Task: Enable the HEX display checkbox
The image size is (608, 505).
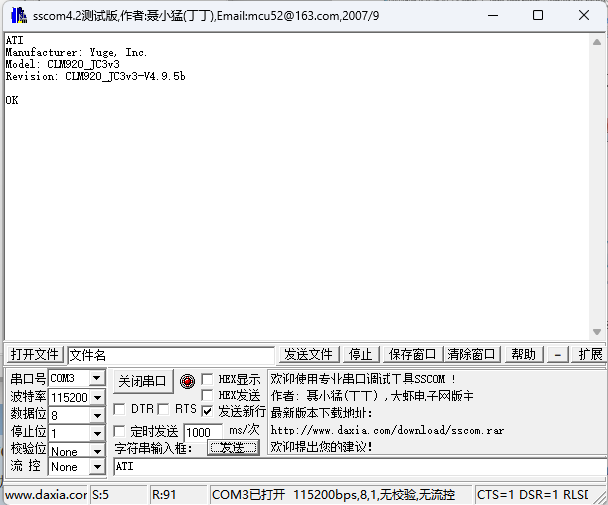Action: coord(207,379)
